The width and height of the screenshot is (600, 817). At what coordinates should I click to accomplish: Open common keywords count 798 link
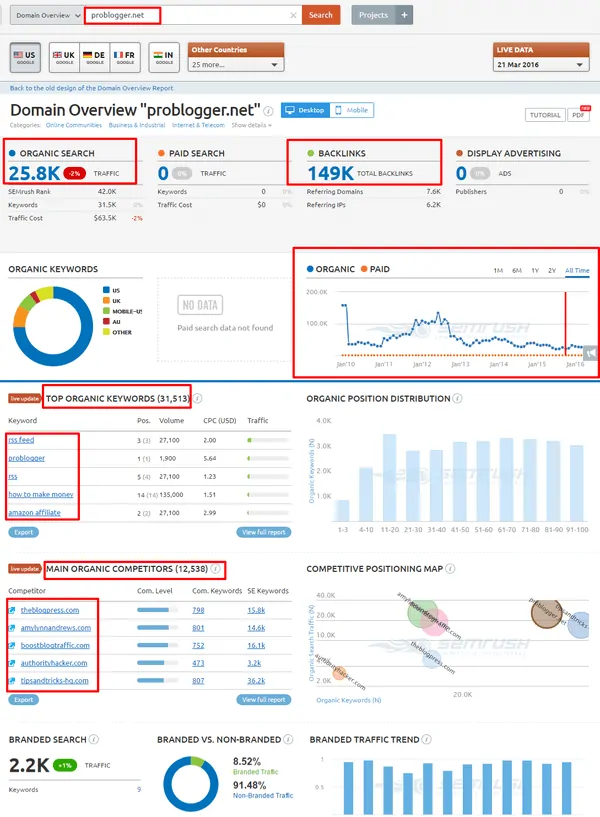(198, 610)
